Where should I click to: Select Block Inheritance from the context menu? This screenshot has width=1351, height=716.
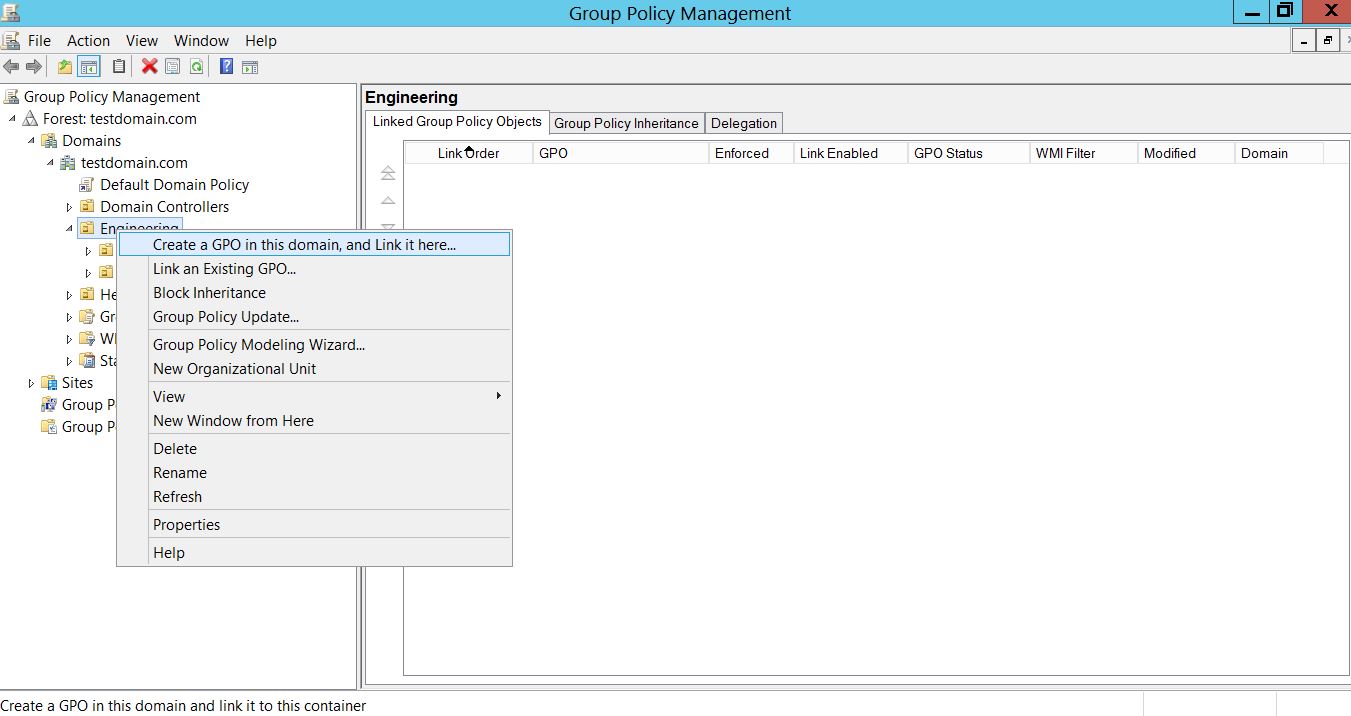point(209,293)
